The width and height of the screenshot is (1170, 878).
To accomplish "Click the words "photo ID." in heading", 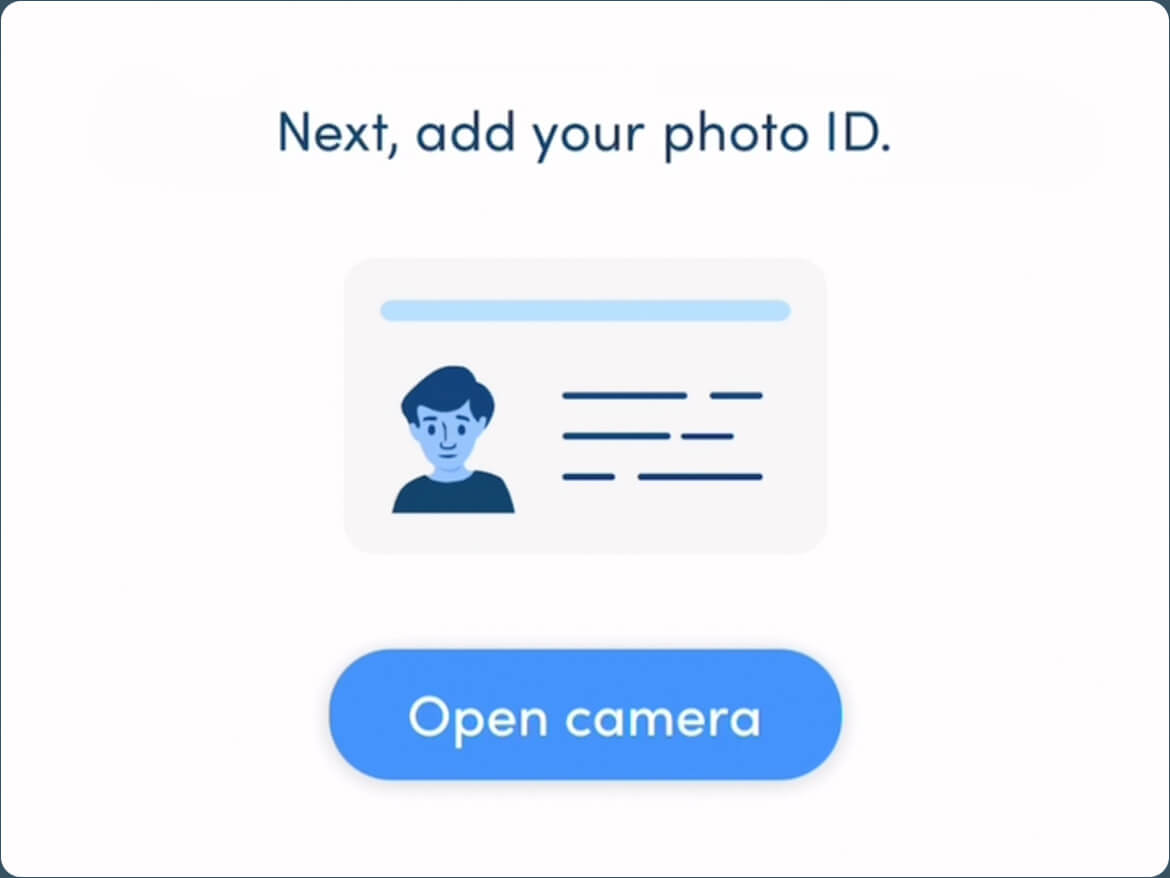I will 778,134.
